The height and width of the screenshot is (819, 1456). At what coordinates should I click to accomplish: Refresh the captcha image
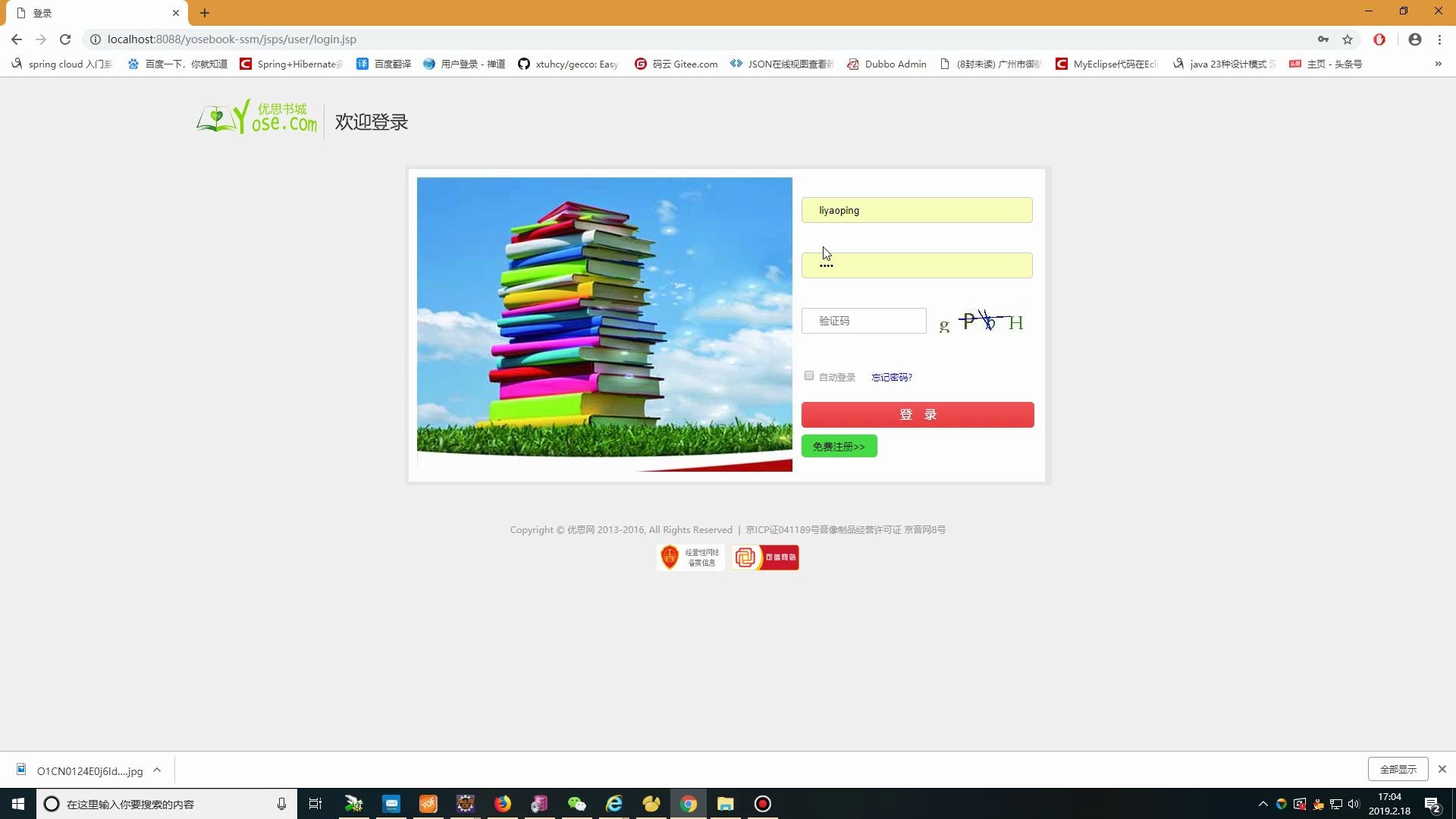(982, 322)
